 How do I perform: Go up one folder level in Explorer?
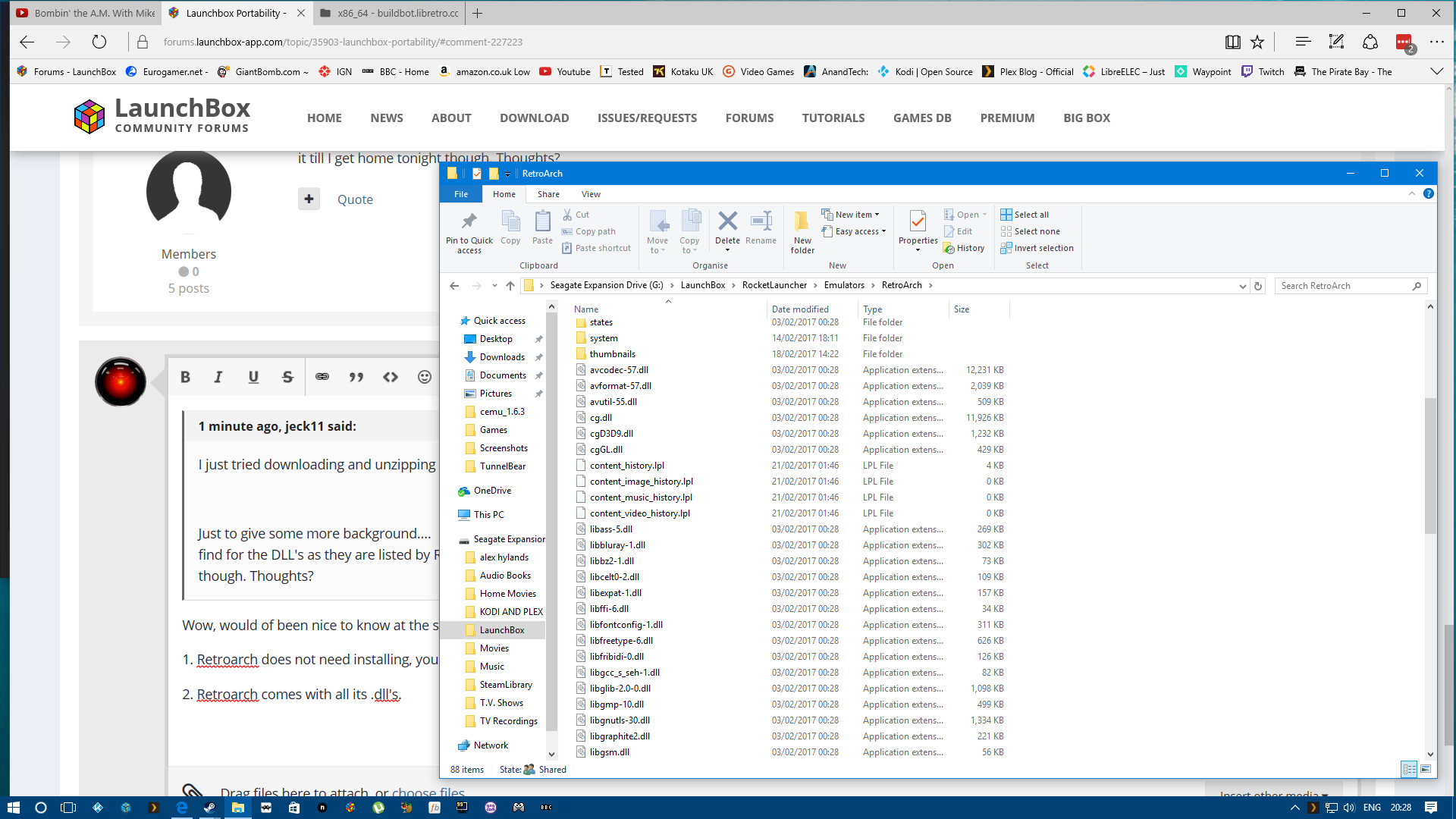(x=510, y=286)
